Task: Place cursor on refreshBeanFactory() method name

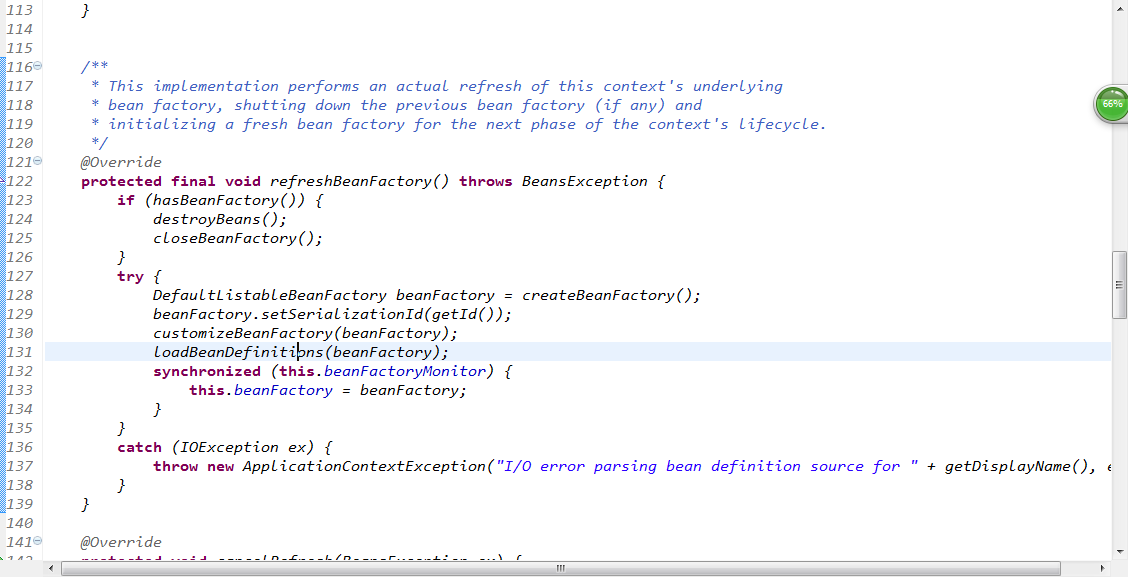Action: tap(360, 181)
